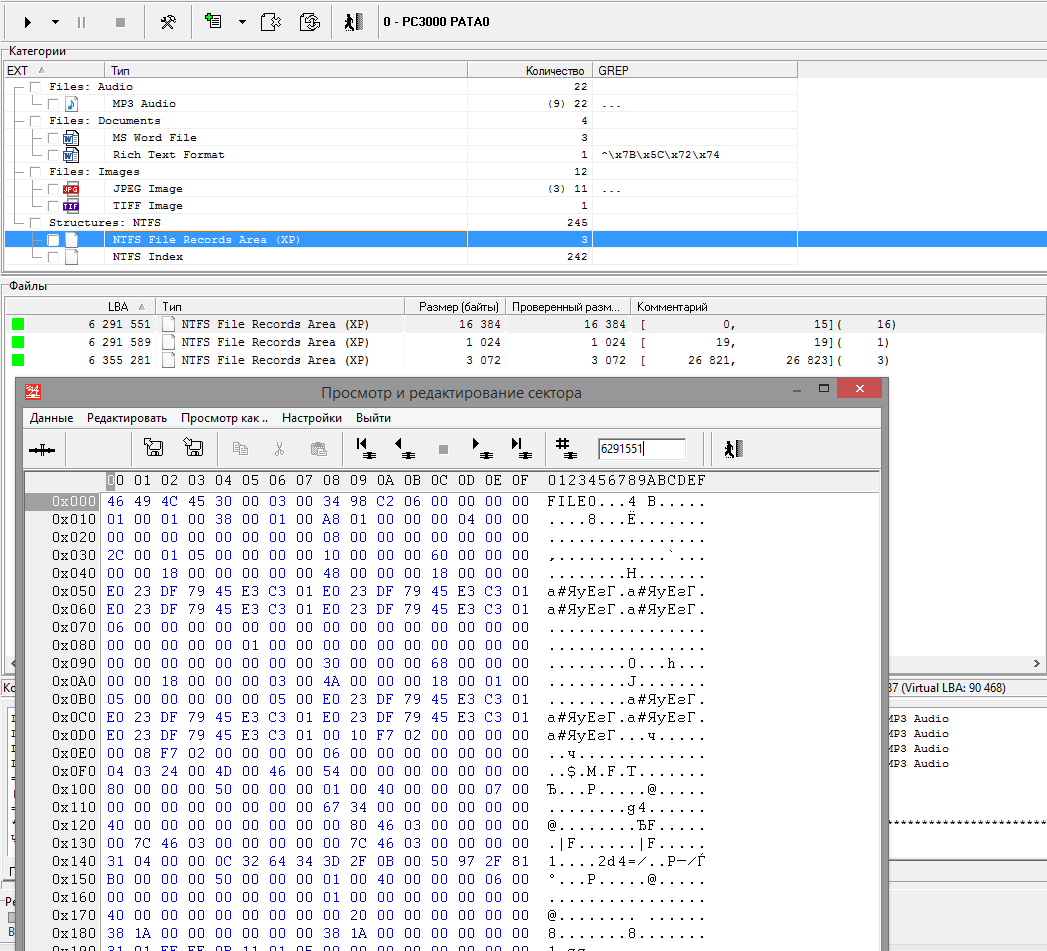Click the exit running man icon in top toolbar
1047x951 pixels.
[351, 21]
